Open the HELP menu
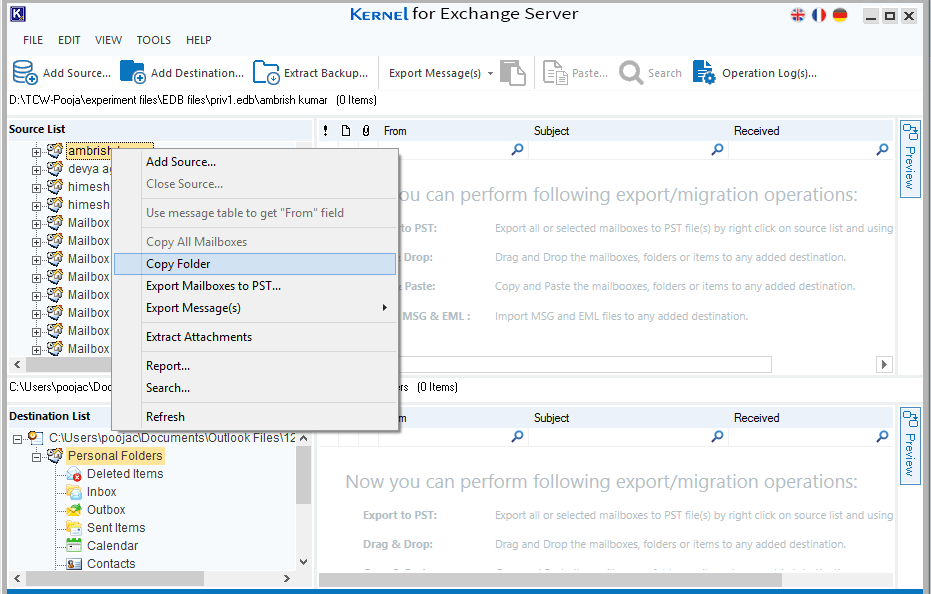Viewport: 931px width, 594px height. click(x=198, y=40)
